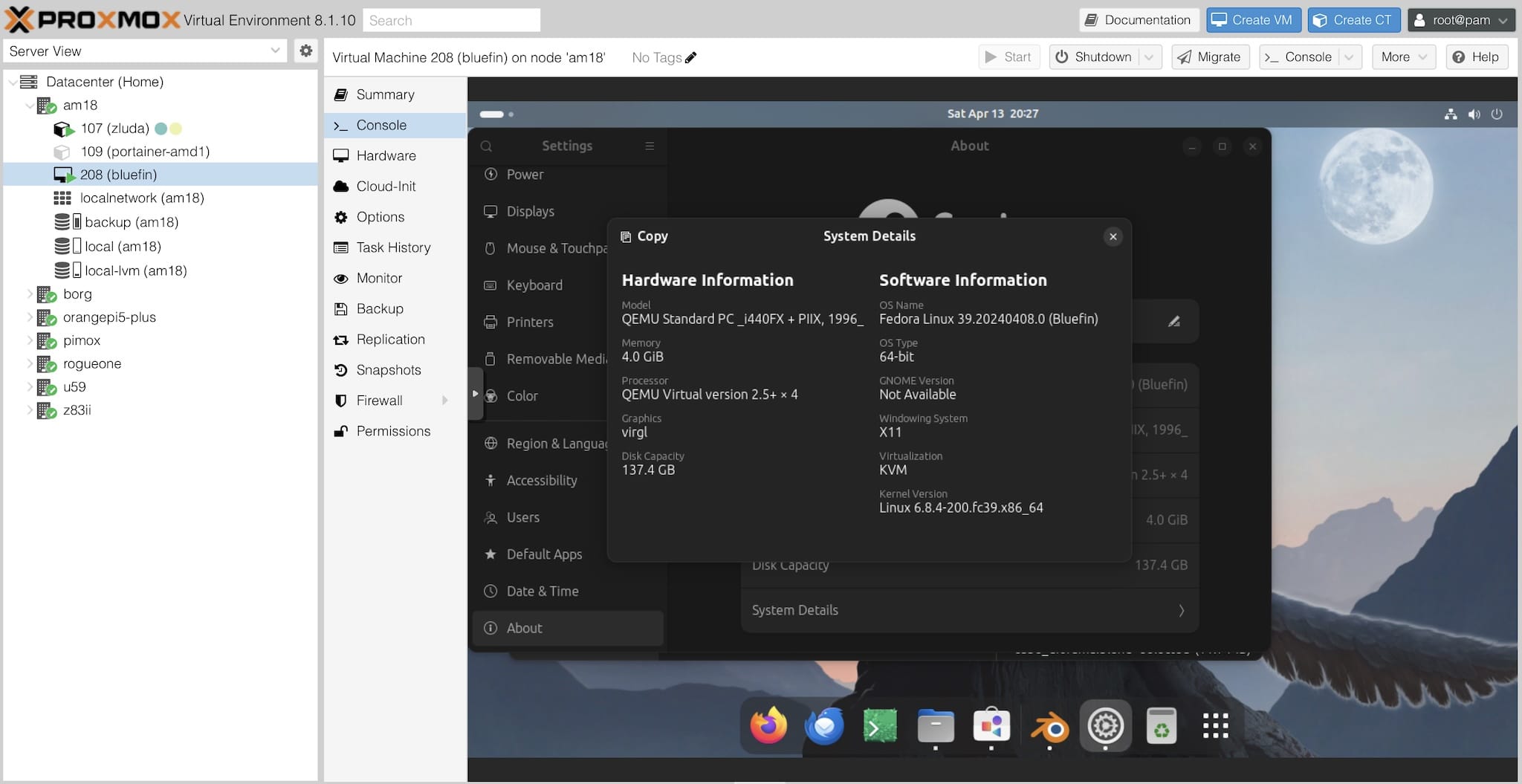The height and width of the screenshot is (784, 1522).
Task: Open Blender from the dock
Action: (1049, 728)
